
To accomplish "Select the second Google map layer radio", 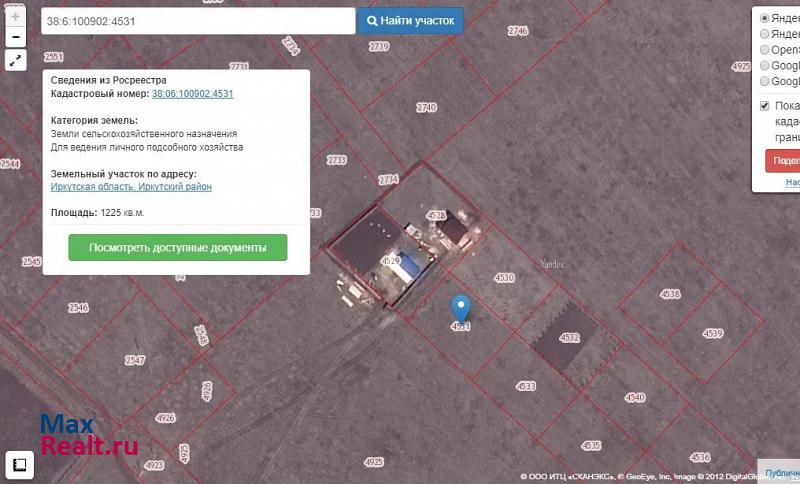I will tap(765, 82).
